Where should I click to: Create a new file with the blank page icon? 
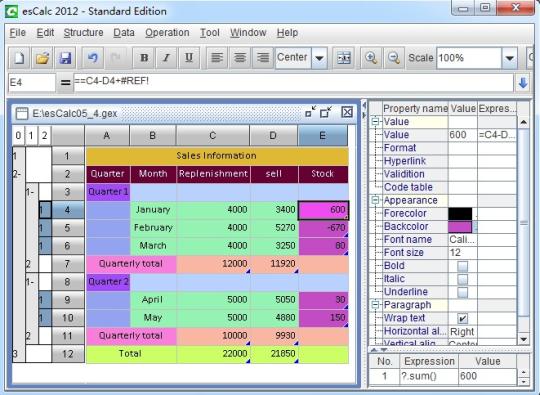(19, 58)
